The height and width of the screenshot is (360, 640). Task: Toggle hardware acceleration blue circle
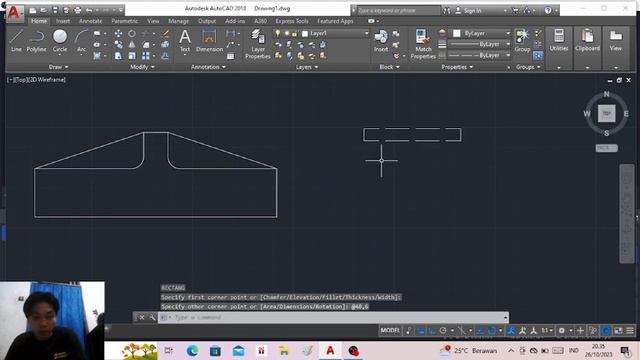tap(606, 331)
